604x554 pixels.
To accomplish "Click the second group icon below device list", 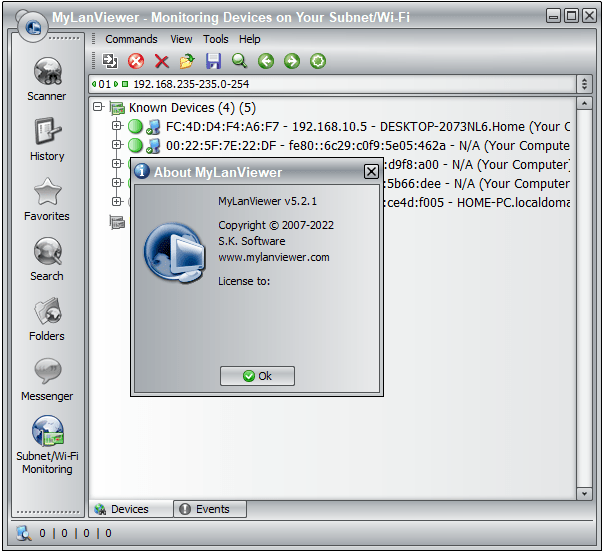I will coord(117,222).
